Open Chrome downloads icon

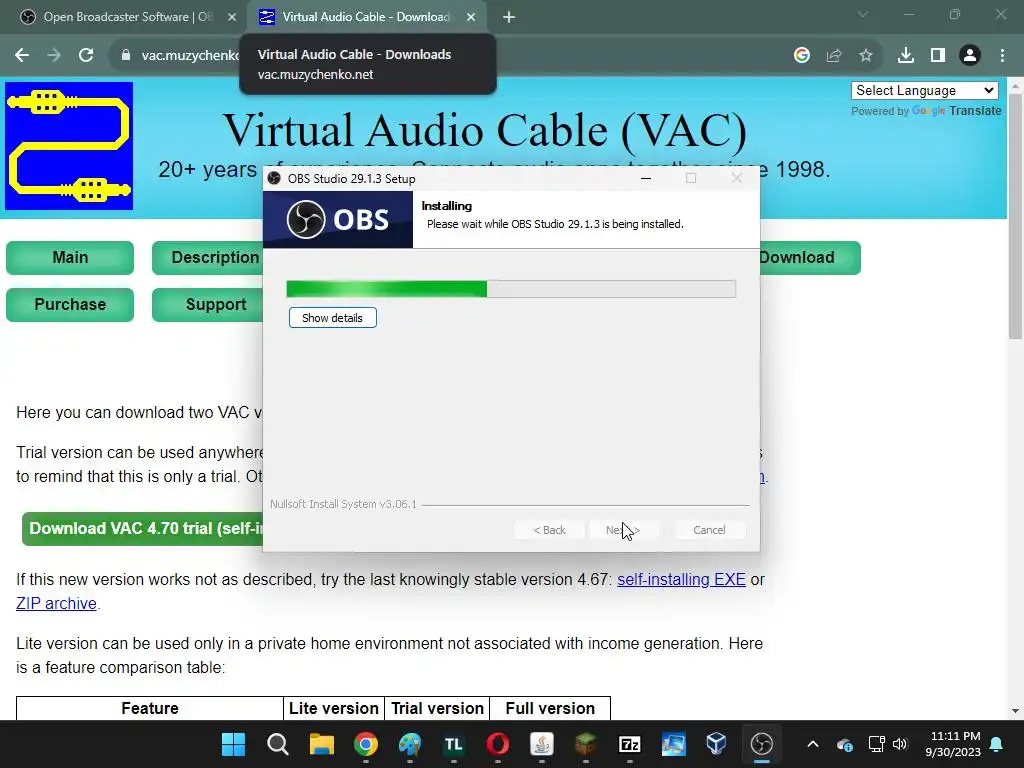click(x=906, y=56)
